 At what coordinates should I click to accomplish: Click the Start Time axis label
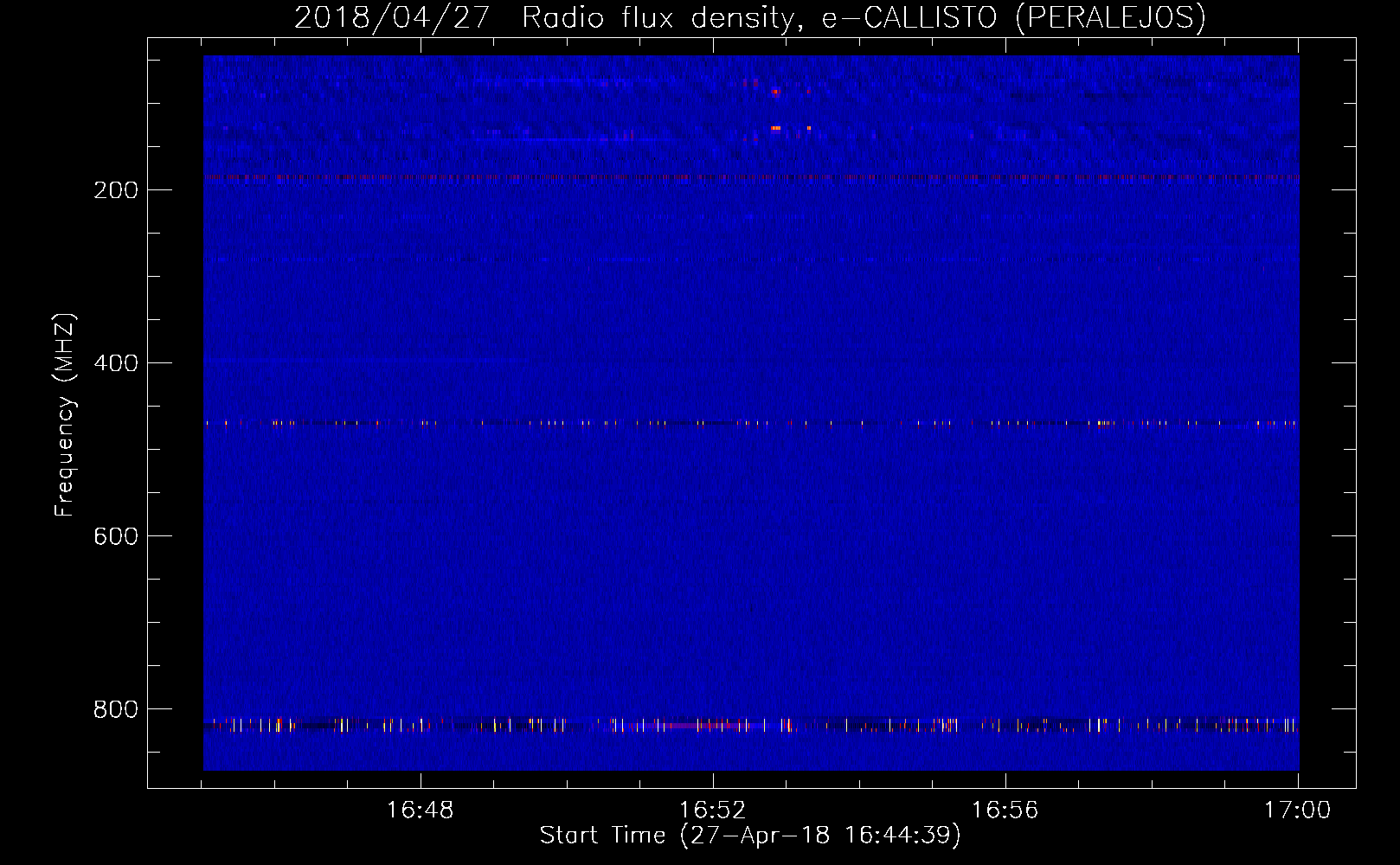[x=749, y=836]
